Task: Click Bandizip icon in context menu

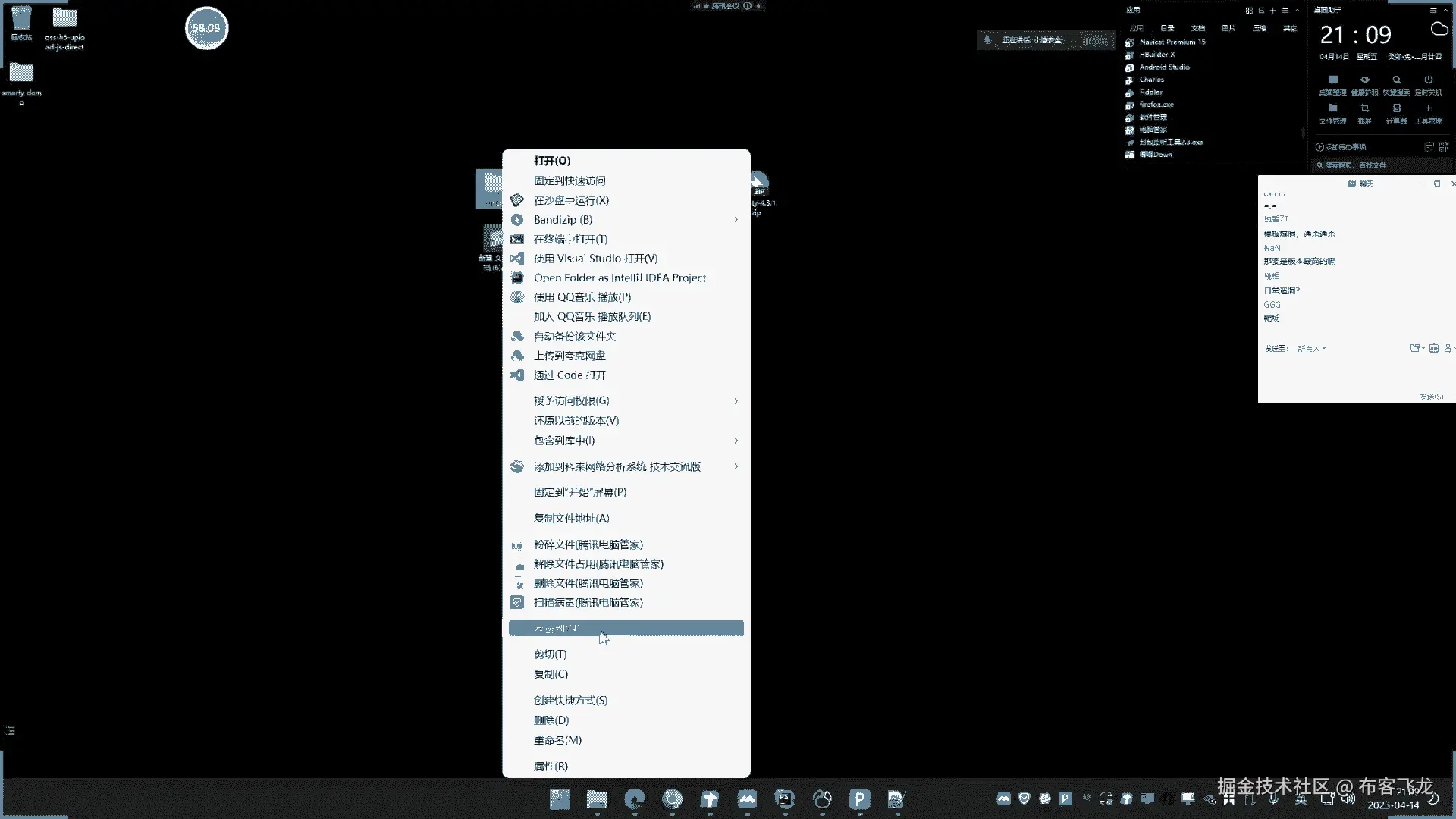Action: point(517,220)
